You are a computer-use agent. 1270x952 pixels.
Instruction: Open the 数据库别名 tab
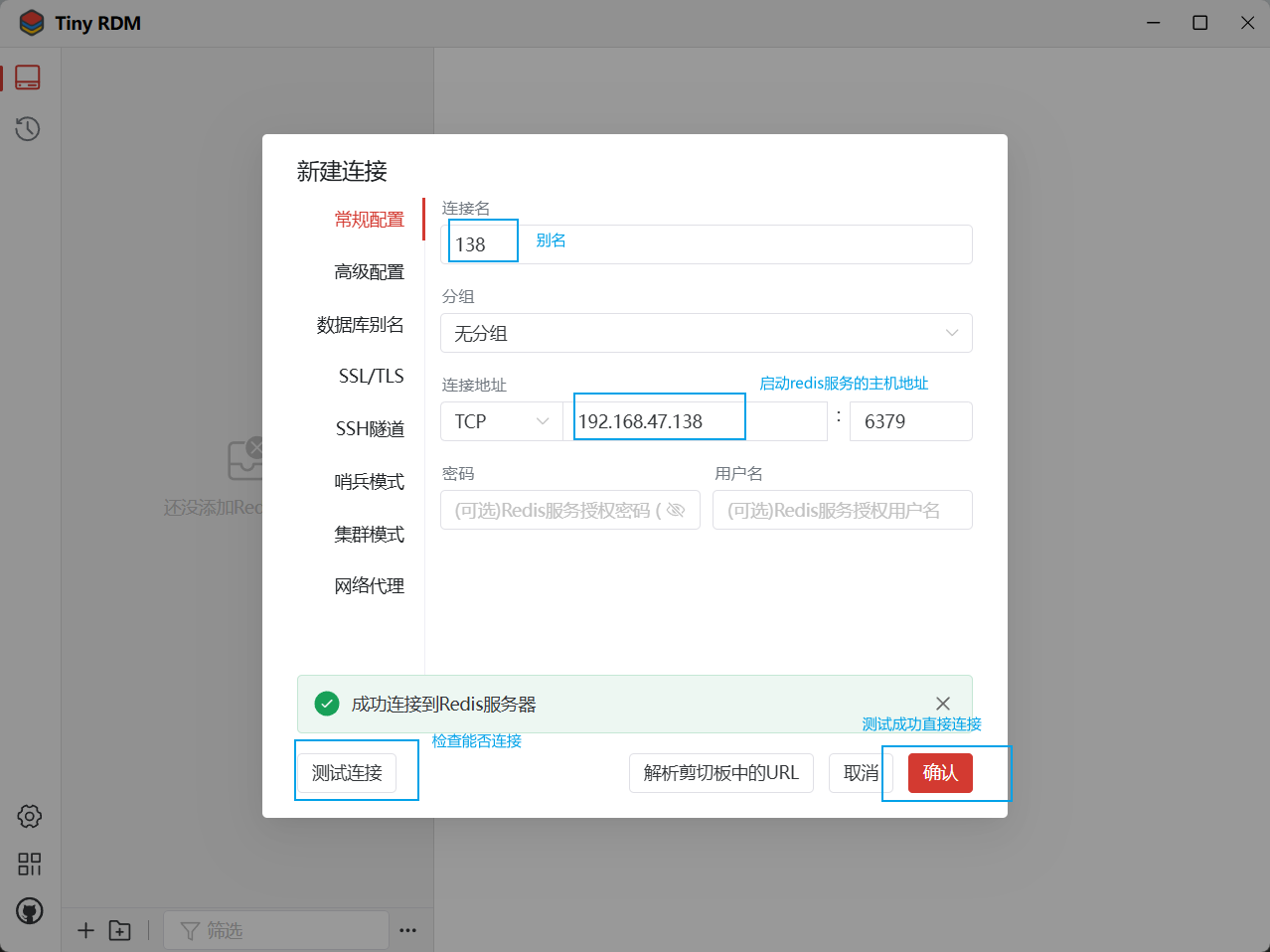(x=361, y=325)
